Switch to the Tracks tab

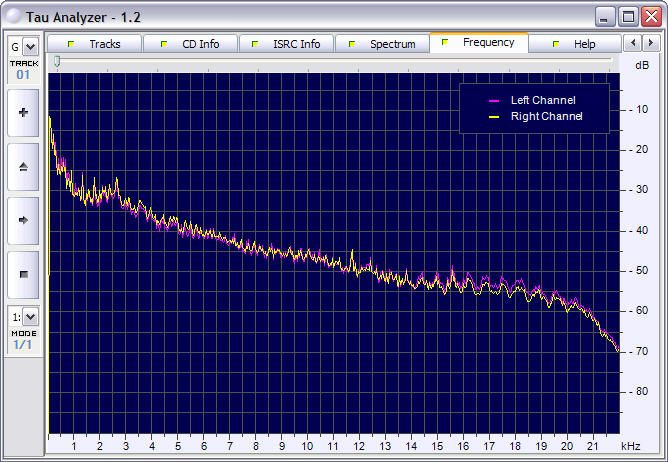pos(94,44)
